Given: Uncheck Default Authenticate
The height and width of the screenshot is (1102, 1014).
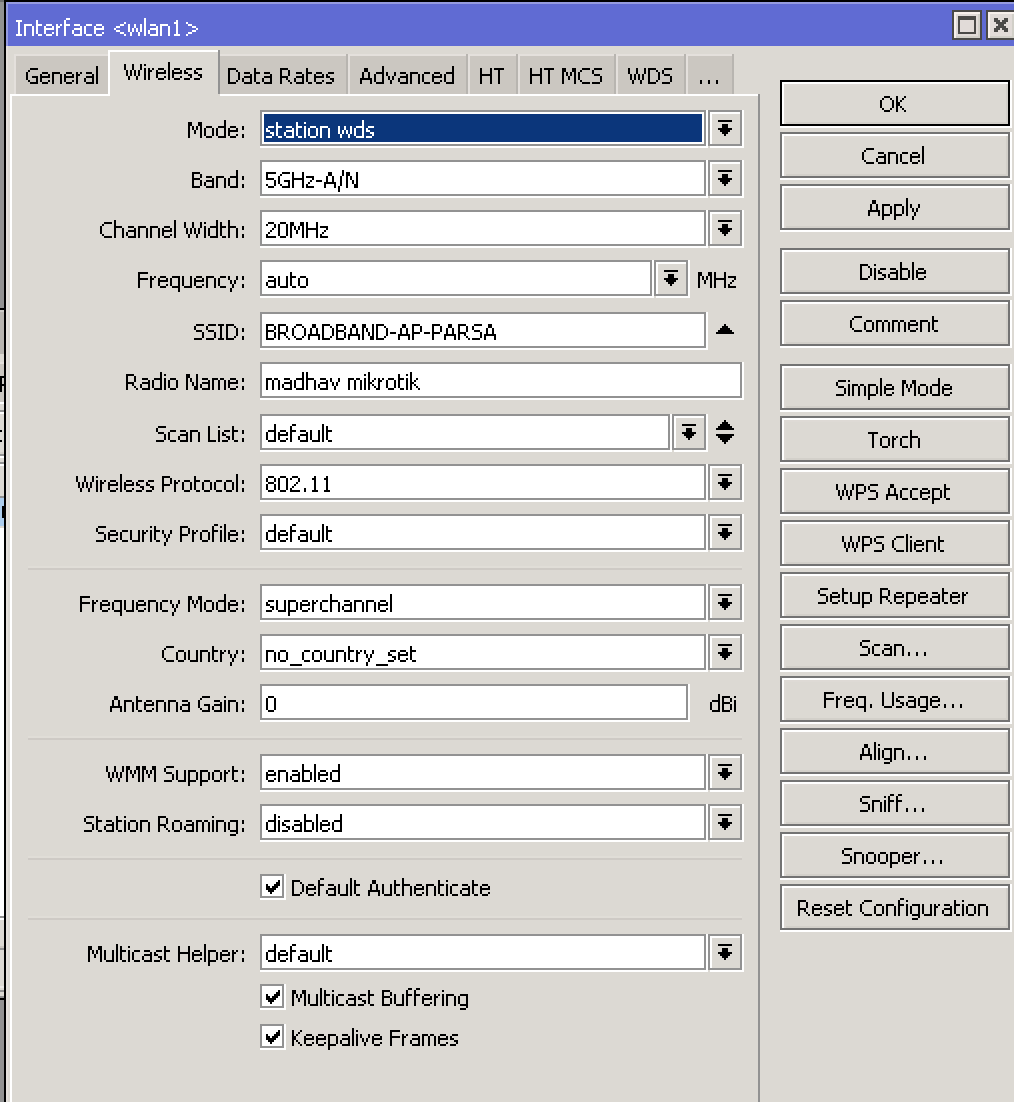Looking at the screenshot, I should point(271,887).
